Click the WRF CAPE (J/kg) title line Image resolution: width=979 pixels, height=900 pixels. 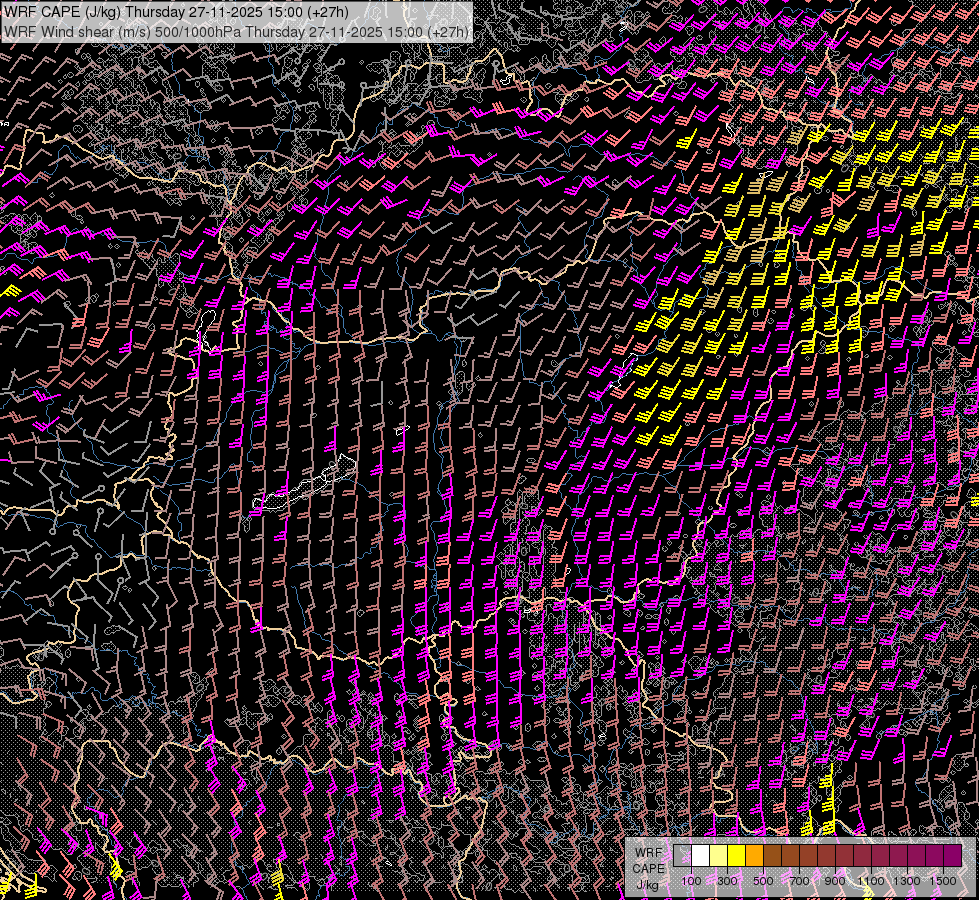click(177, 12)
